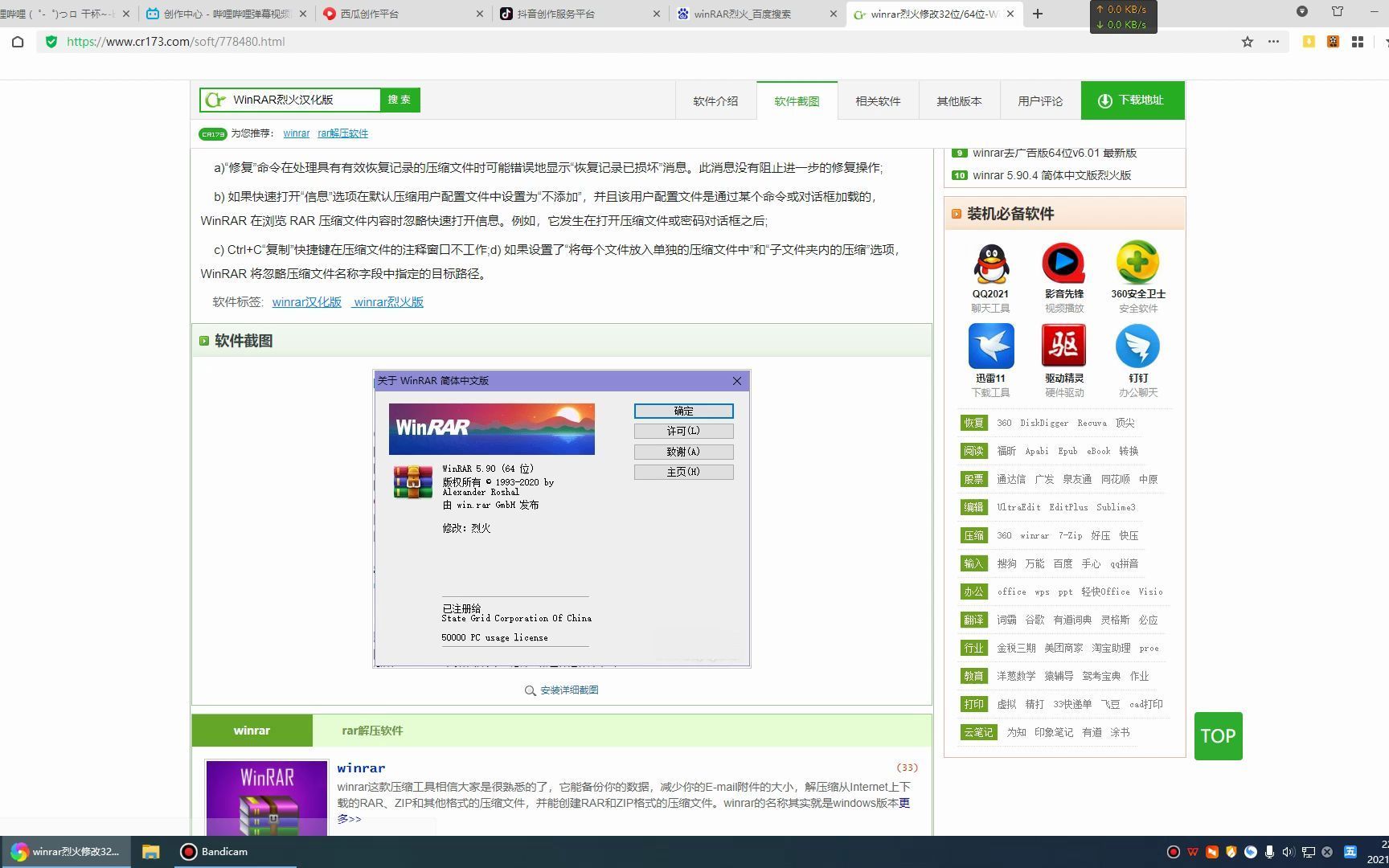Click the browser home icon
The image size is (1389, 868).
(18, 42)
